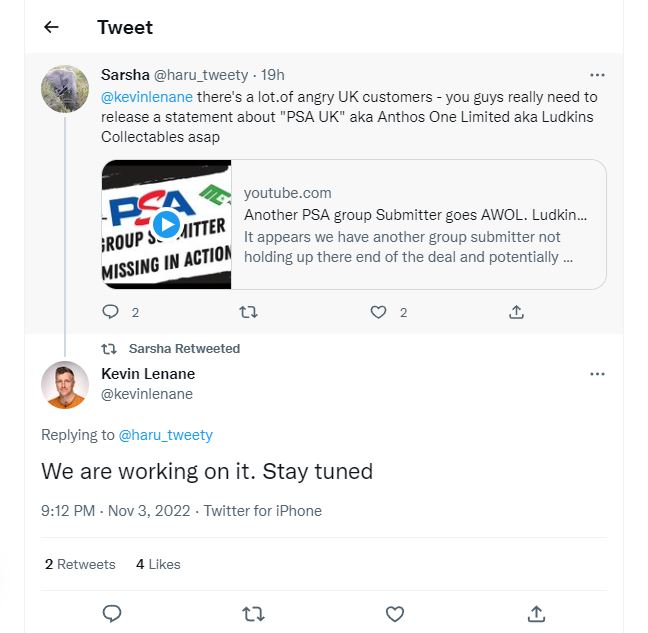Share Kevin Lenane's reply using the bottom share icon
This screenshot has height=633, width=648.
pyautogui.click(x=536, y=614)
